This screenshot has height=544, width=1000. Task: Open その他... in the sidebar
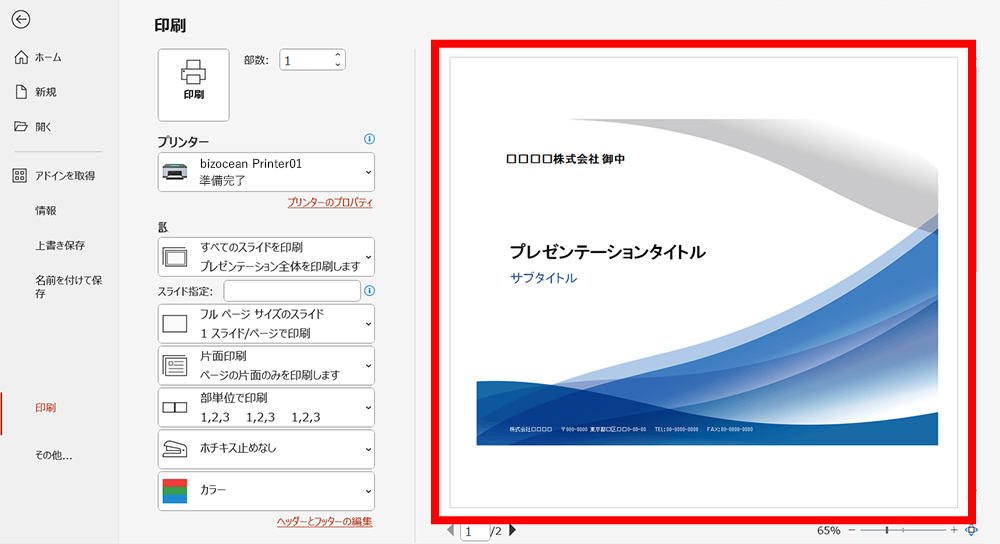pos(54,455)
